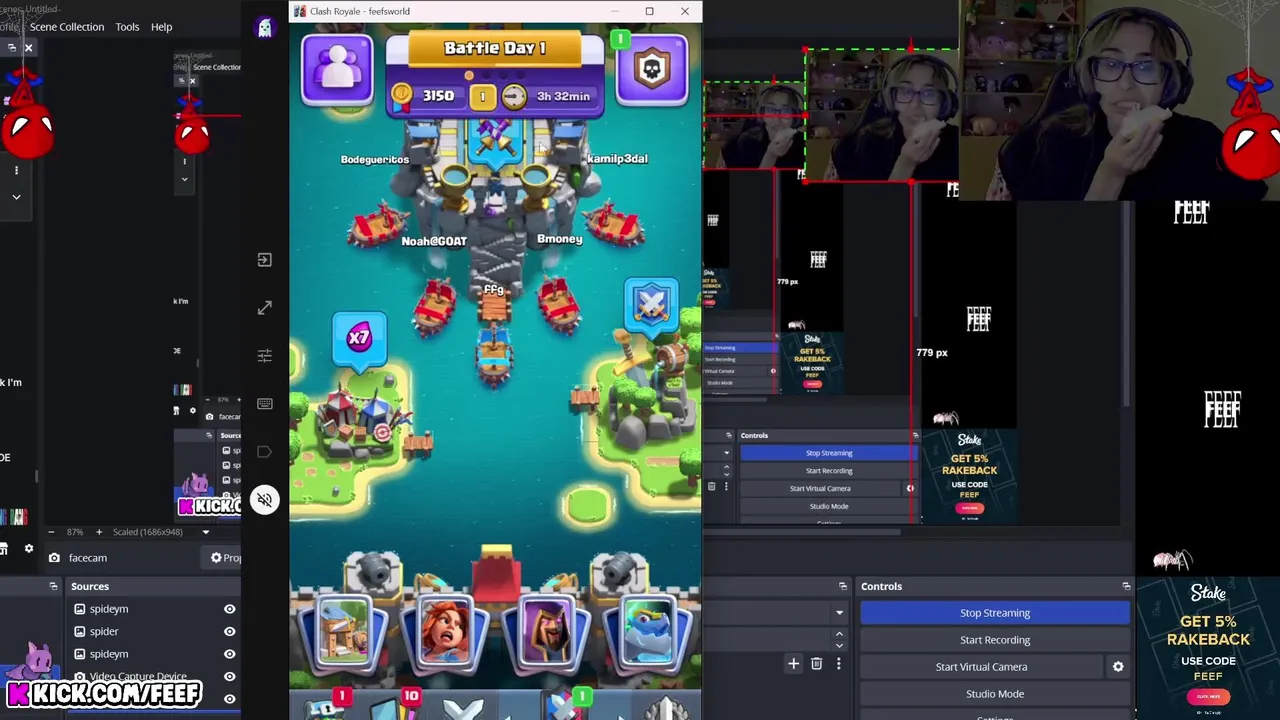
Task: Click the add plus button beside trash icon
Action: pyautogui.click(x=793, y=663)
